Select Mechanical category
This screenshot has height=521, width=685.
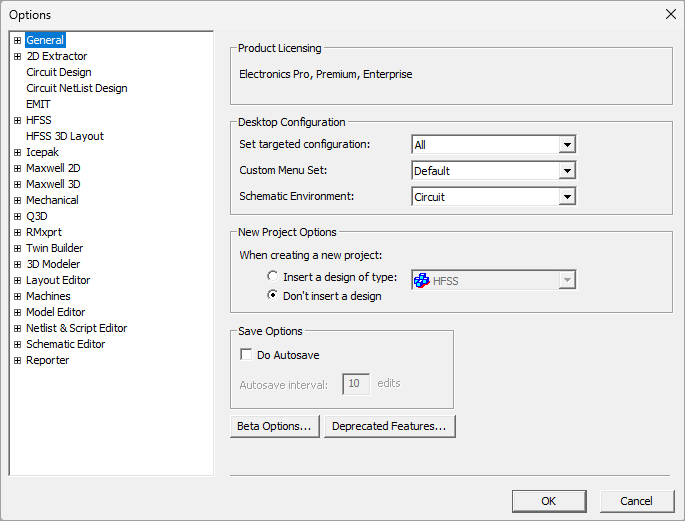(52, 200)
